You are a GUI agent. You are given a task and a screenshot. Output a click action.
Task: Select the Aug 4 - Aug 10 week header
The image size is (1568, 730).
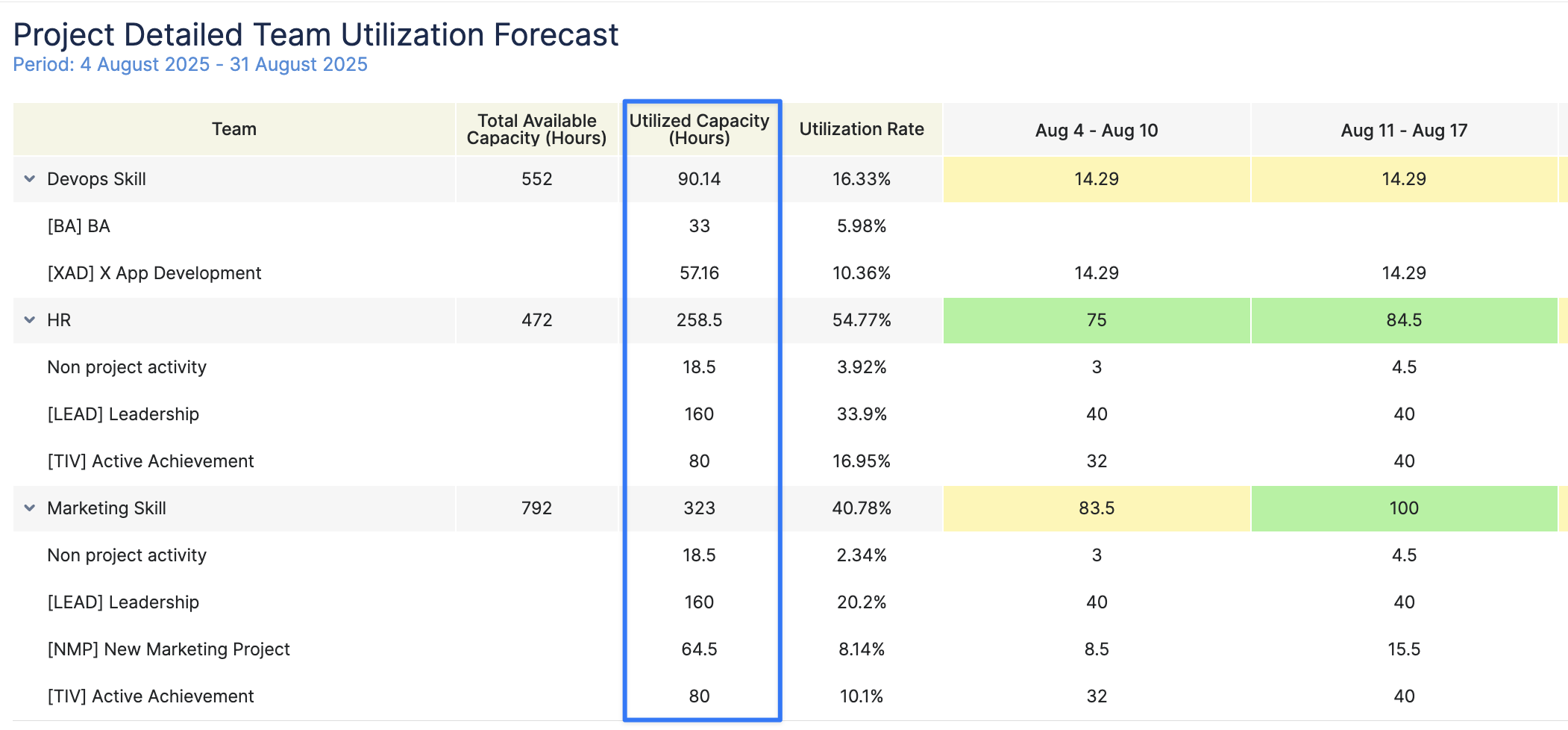pos(1096,131)
